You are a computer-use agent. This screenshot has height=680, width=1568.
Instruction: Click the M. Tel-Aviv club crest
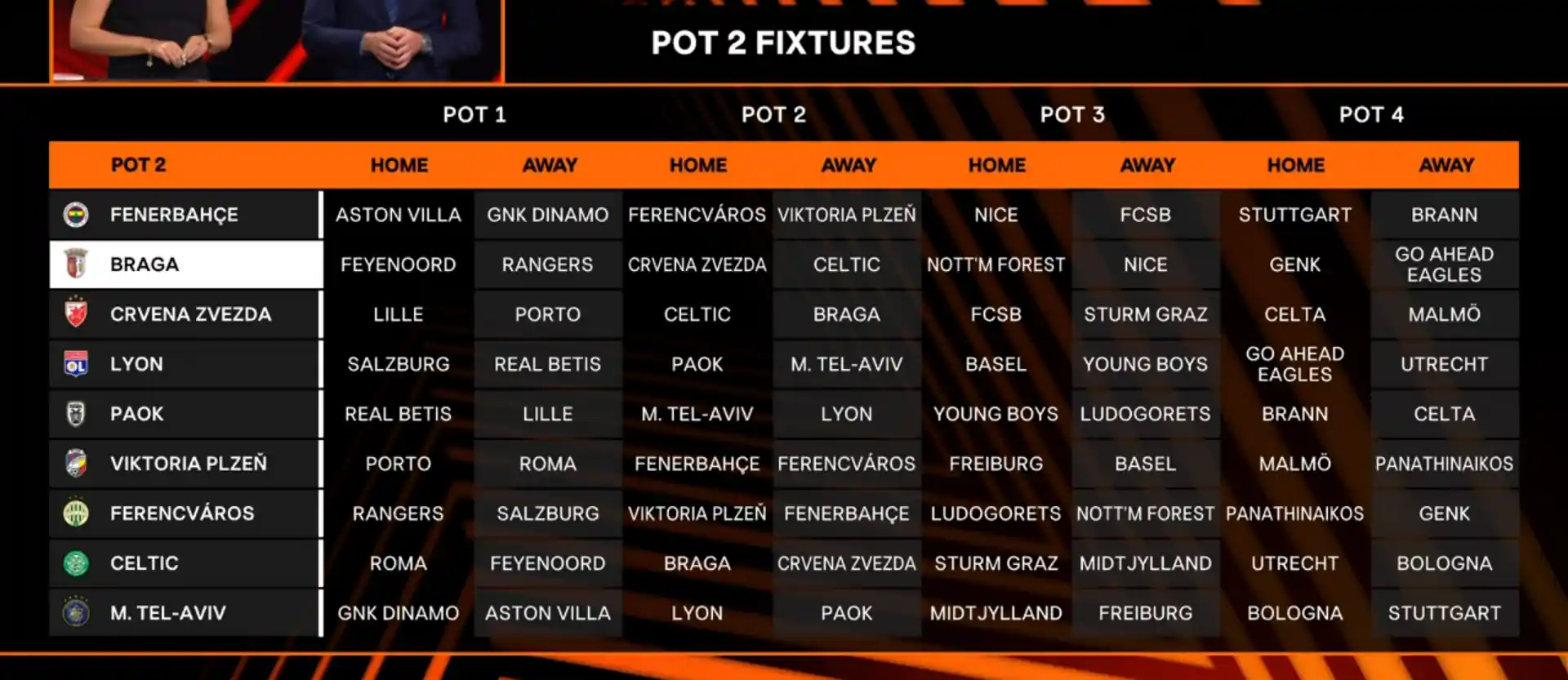click(x=76, y=612)
